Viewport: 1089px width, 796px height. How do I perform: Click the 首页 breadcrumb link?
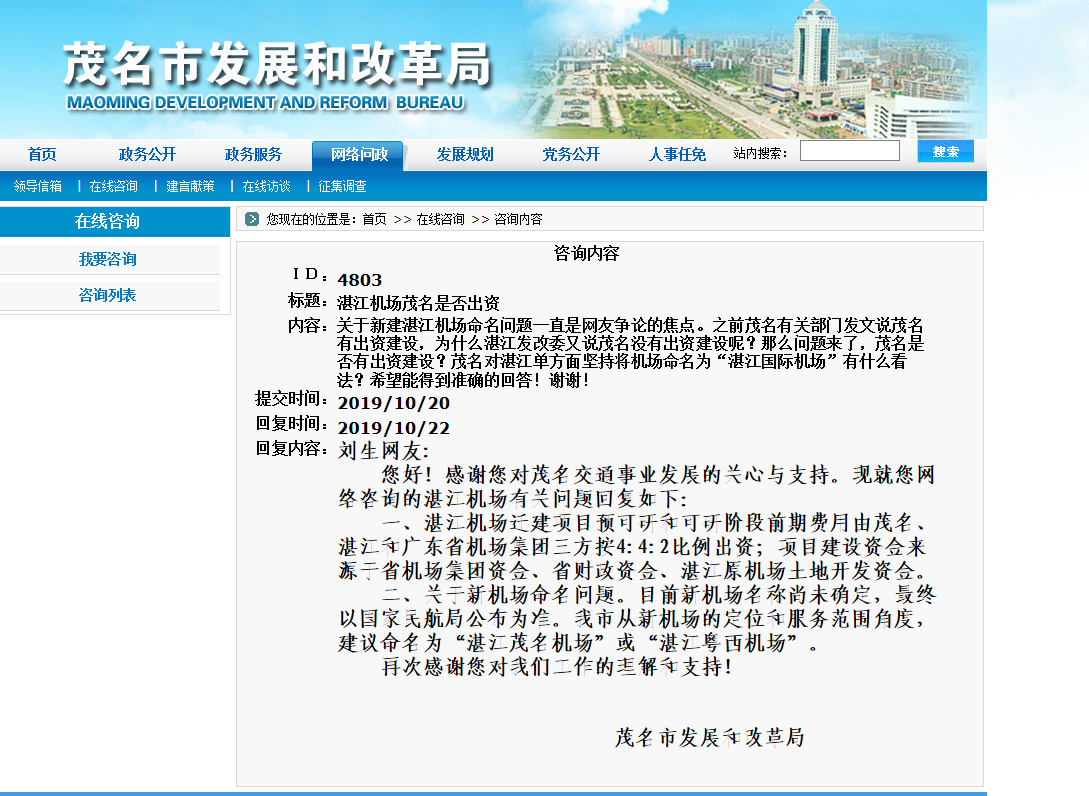[374, 219]
